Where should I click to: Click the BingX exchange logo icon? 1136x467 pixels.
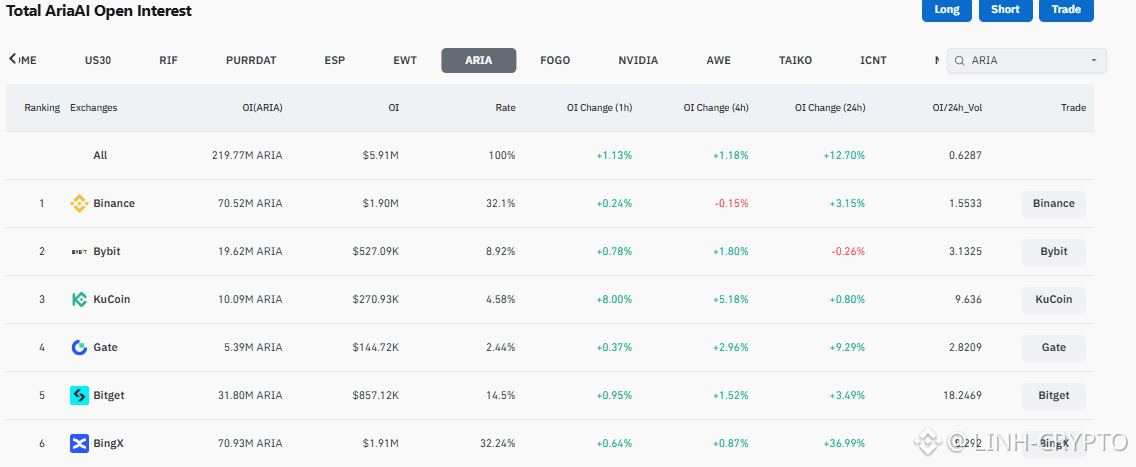coord(79,443)
